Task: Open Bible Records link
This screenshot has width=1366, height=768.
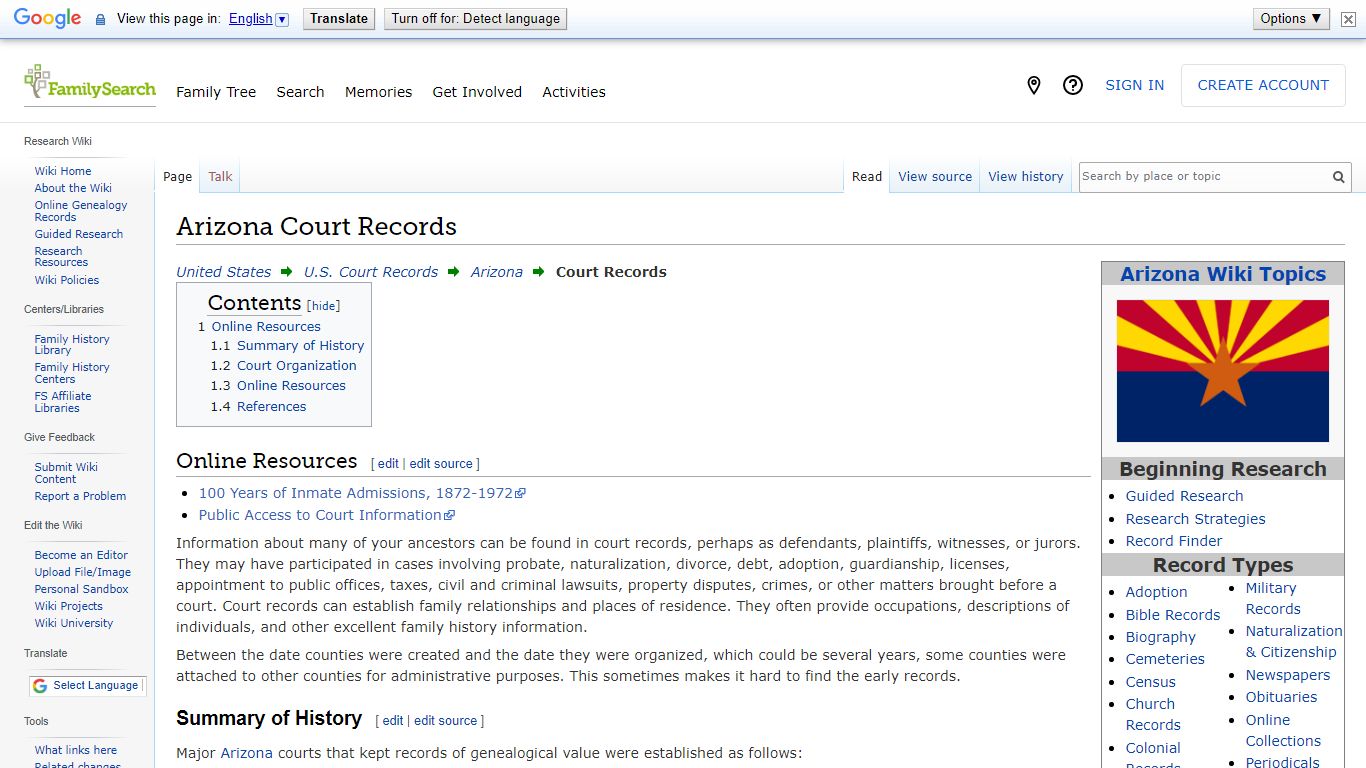Action: coord(1173,615)
